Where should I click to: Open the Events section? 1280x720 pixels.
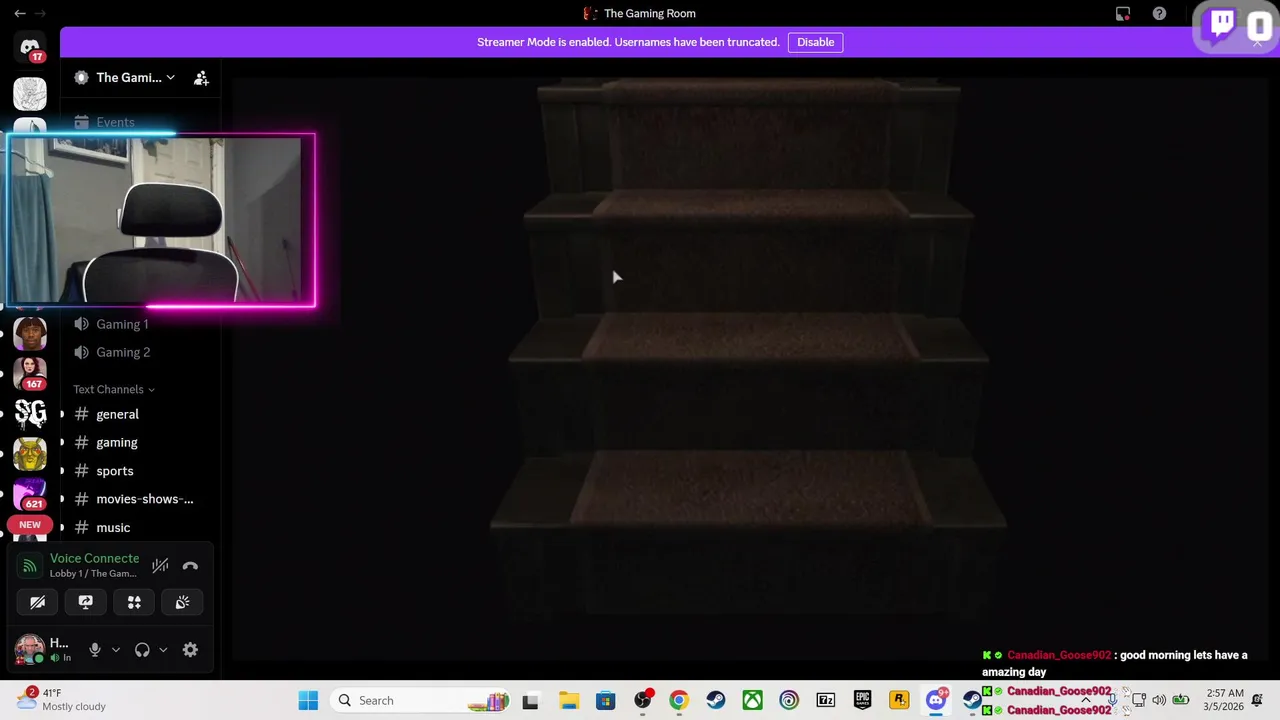[115, 122]
